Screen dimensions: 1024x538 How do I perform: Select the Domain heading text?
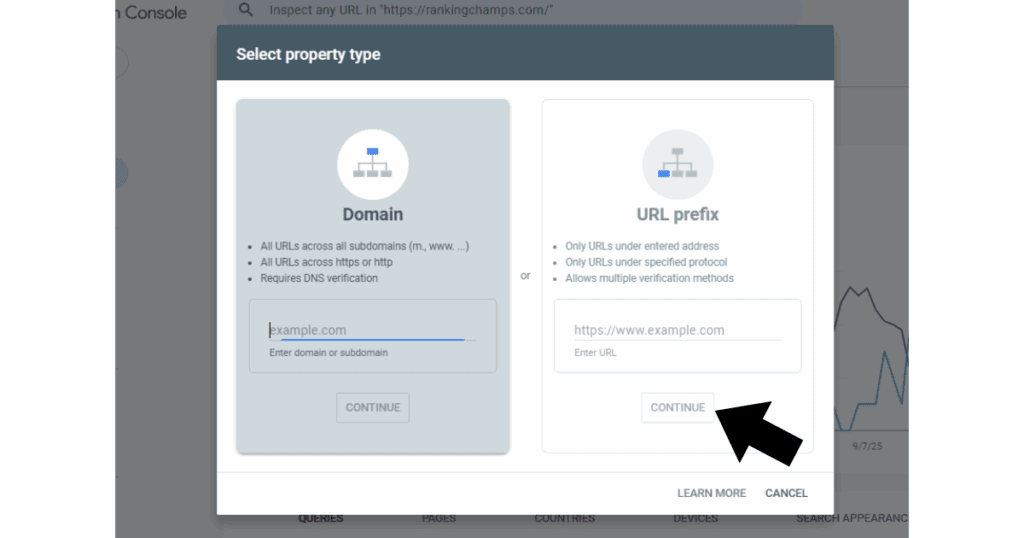[372, 214]
